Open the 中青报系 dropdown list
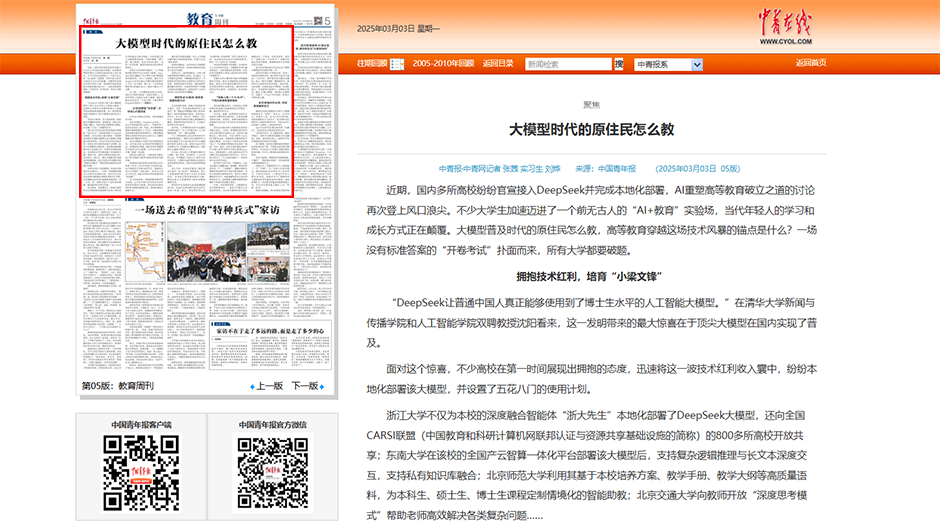940x529 pixels. coord(668,64)
